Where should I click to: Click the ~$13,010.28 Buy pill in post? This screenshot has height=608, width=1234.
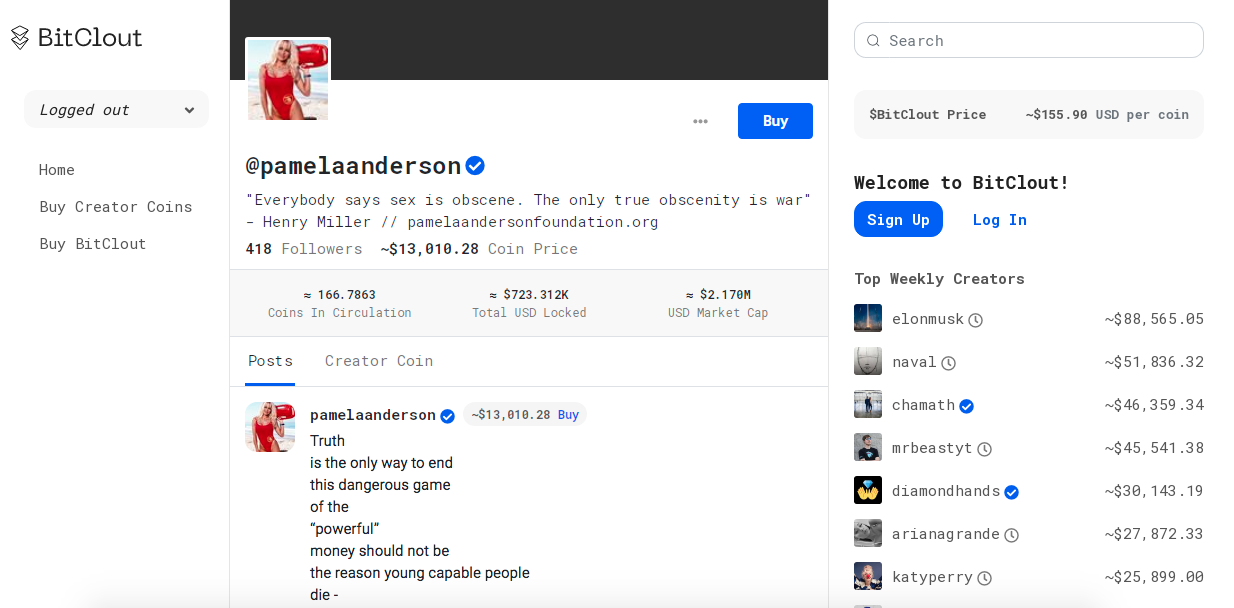[x=525, y=415]
